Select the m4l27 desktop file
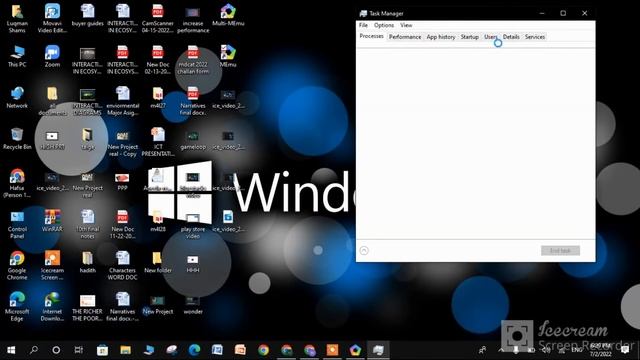Viewport: 640px width, 360px height. 158,98
